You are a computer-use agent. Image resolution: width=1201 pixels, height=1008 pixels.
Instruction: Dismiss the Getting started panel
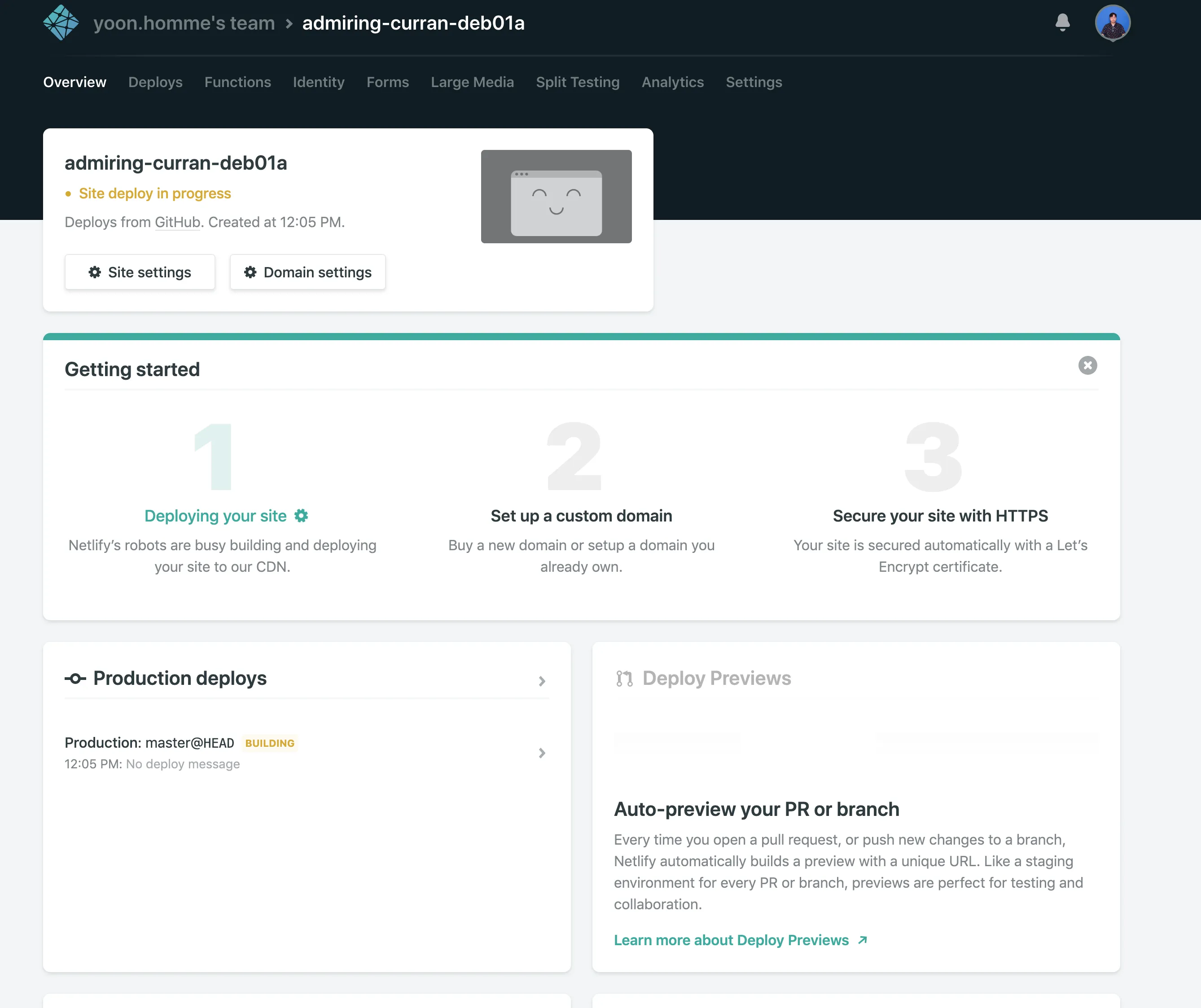pos(1087,365)
